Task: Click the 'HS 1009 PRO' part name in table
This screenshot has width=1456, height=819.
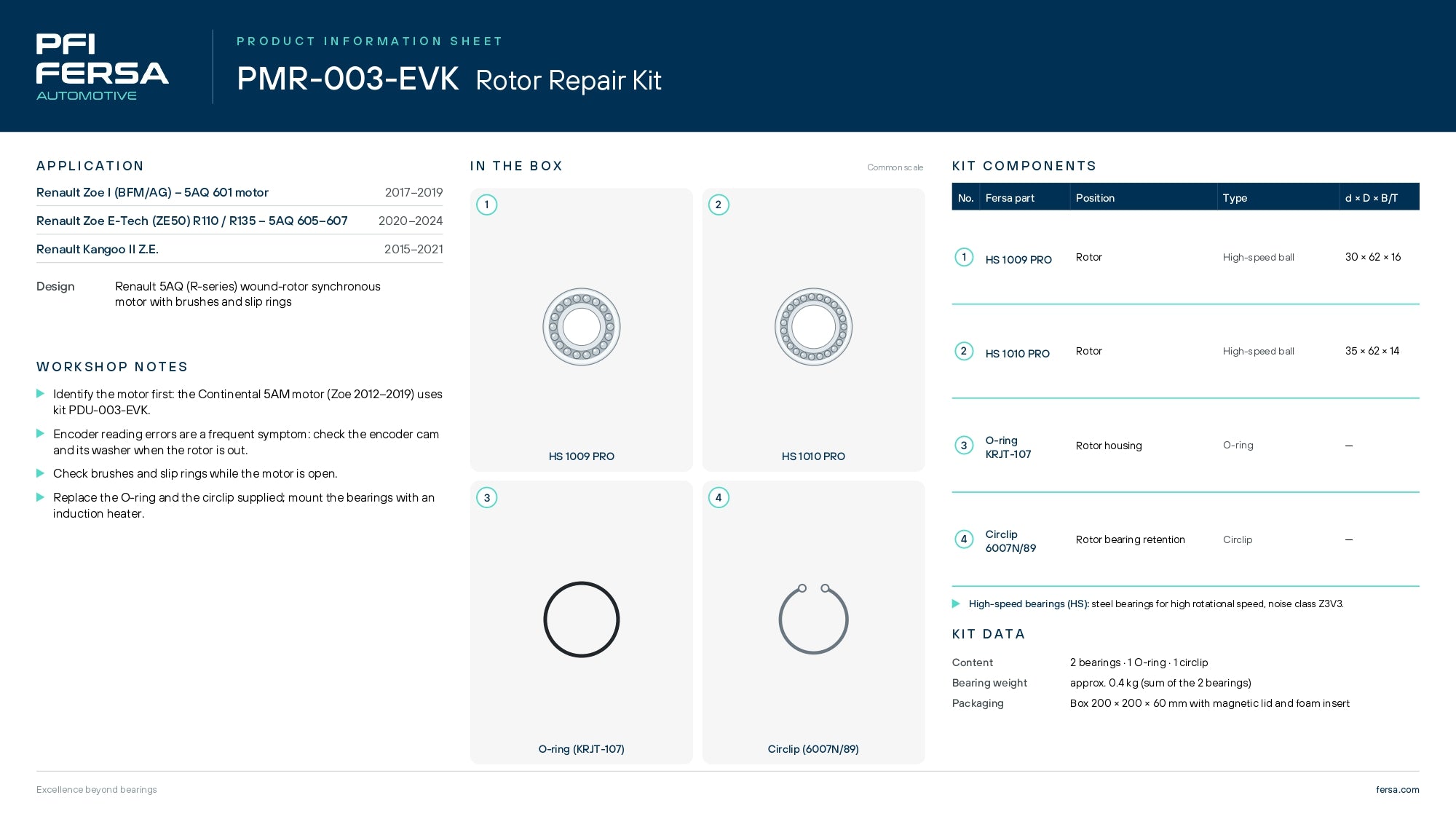Action: pyautogui.click(x=1018, y=260)
